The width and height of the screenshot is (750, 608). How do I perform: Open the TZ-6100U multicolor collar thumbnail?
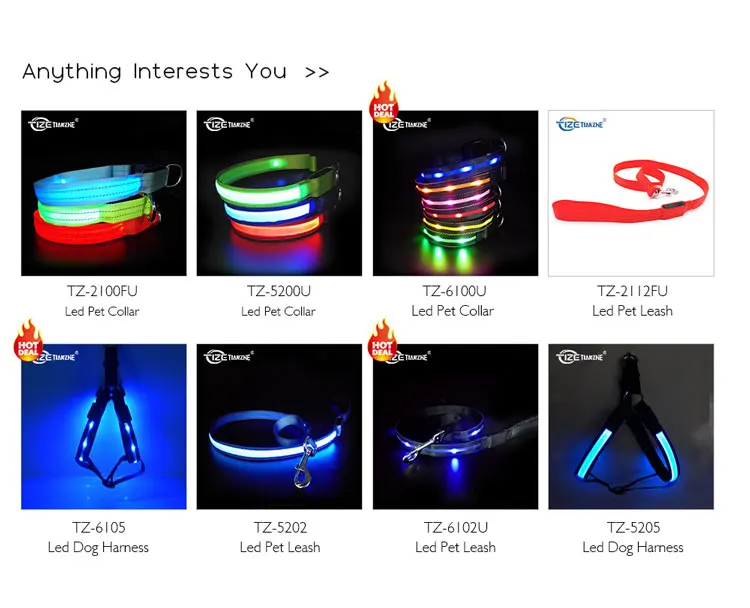(x=455, y=193)
